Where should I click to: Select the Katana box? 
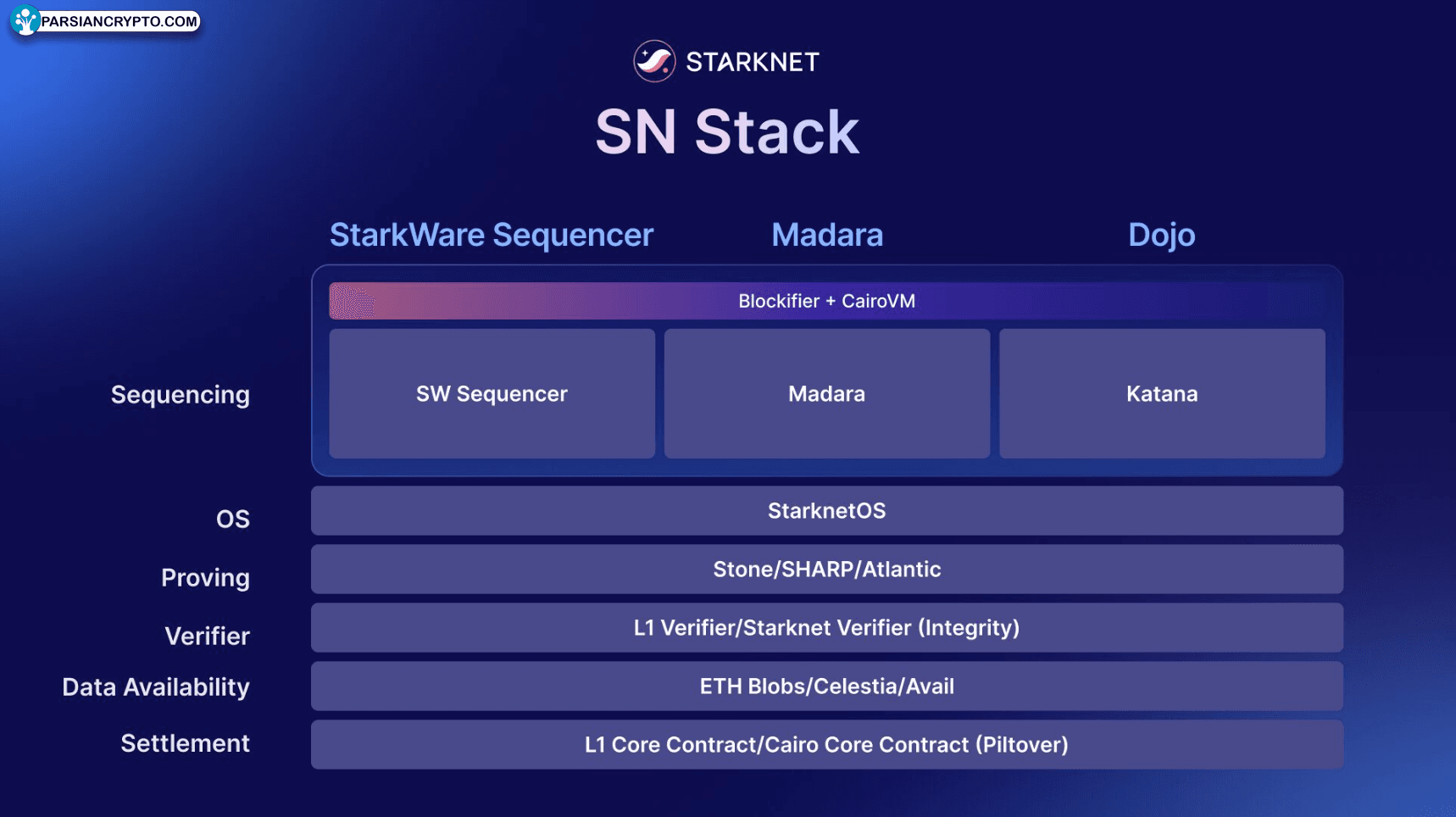(1162, 393)
